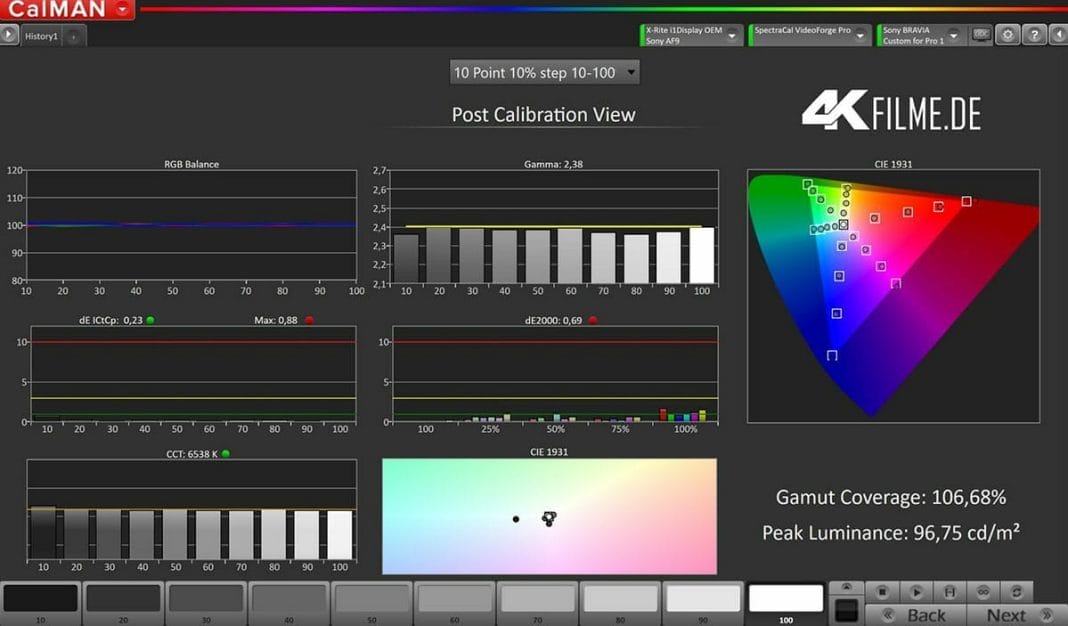1068x626 pixels.
Task: Click the refresh cycle icon
Action: point(1016,592)
